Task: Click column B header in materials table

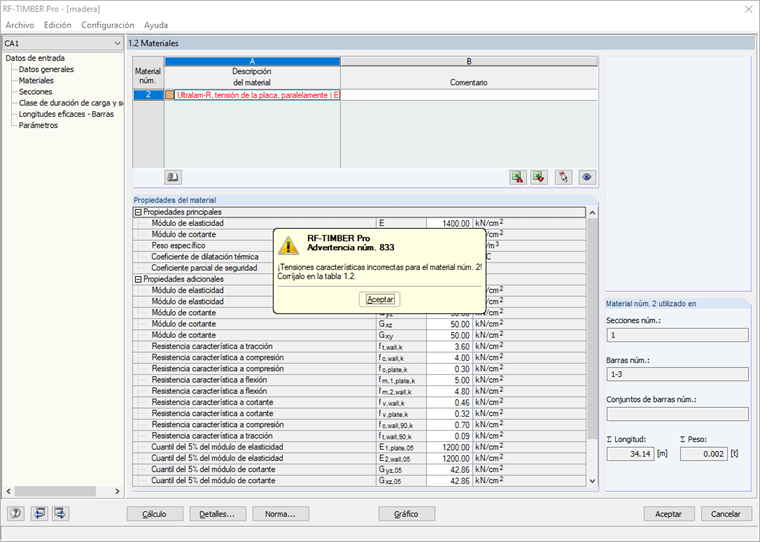Action: coord(469,62)
